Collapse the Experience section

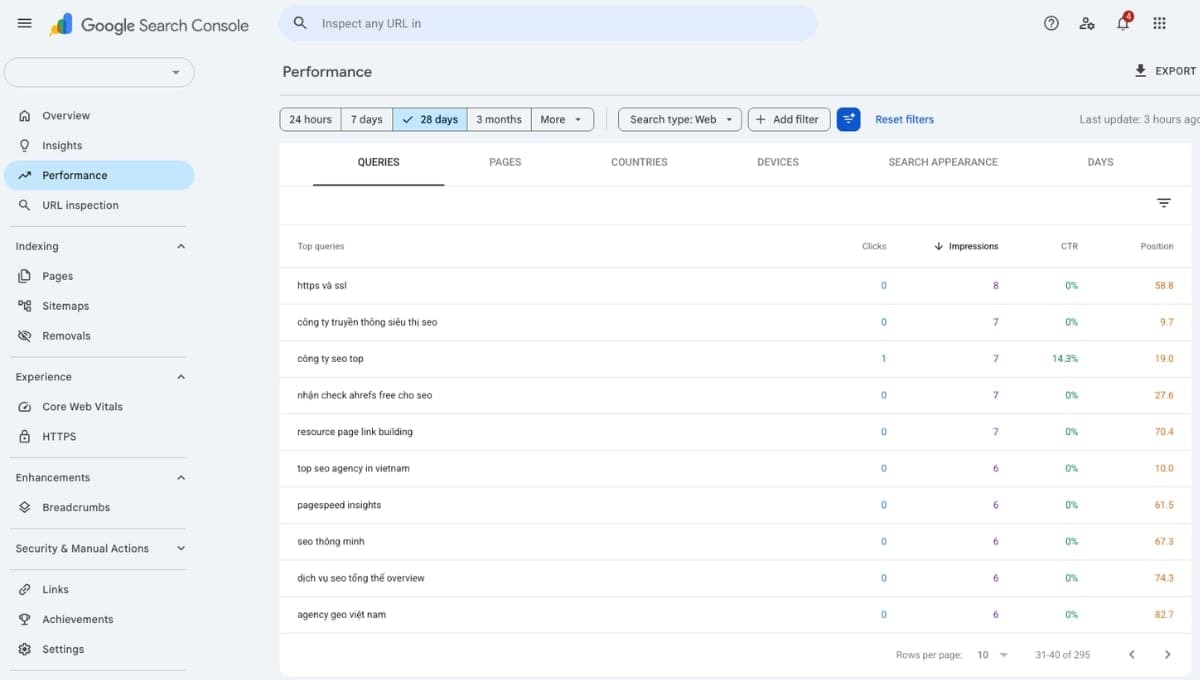pyautogui.click(x=181, y=377)
